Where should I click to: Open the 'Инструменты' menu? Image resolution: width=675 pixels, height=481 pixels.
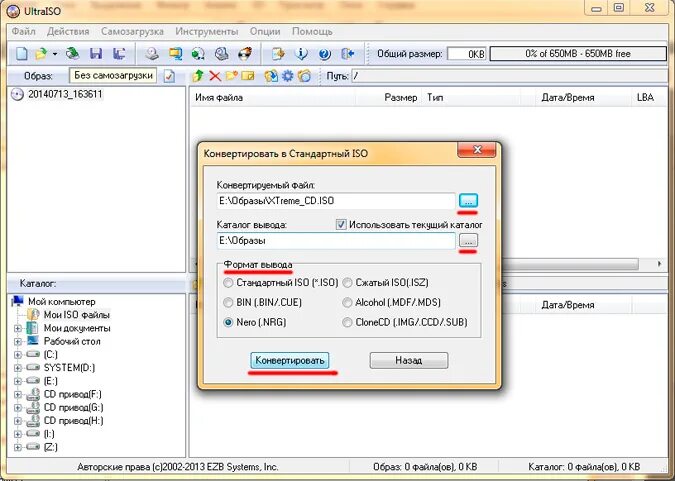[x=207, y=31]
